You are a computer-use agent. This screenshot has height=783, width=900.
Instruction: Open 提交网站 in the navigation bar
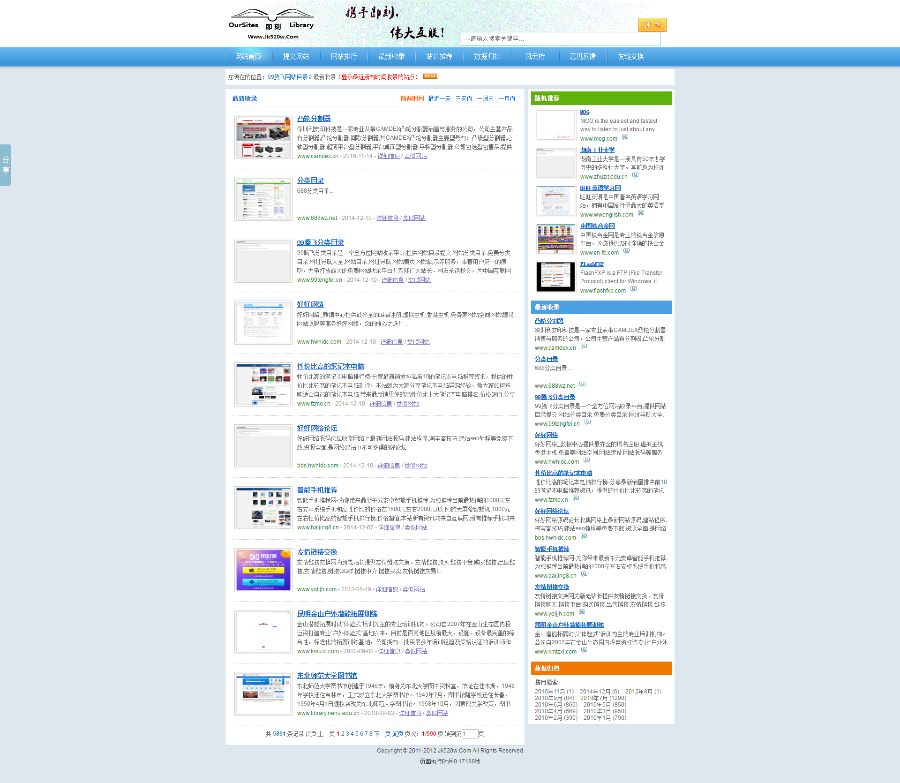296,56
